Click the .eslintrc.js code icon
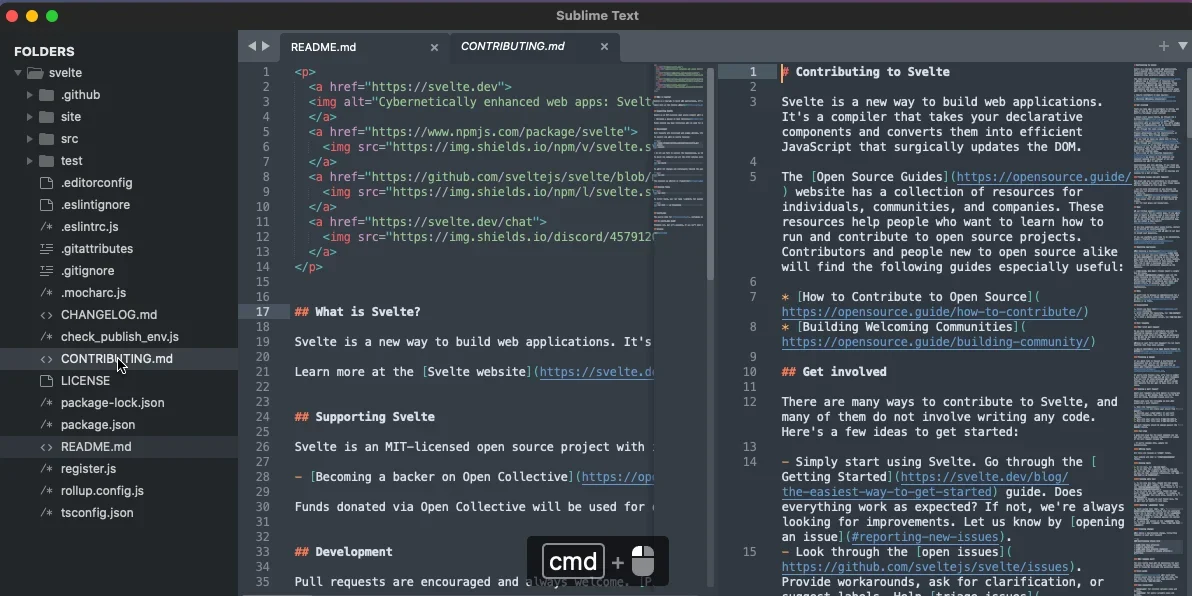Viewport: 1192px width, 596px height. (x=46, y=227)
